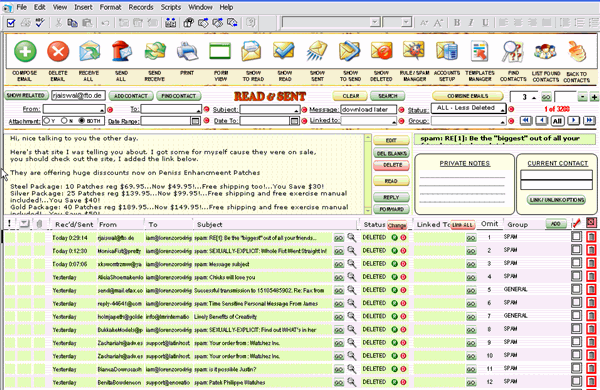
Task: Open Form View icon
Action: point(220,51)
